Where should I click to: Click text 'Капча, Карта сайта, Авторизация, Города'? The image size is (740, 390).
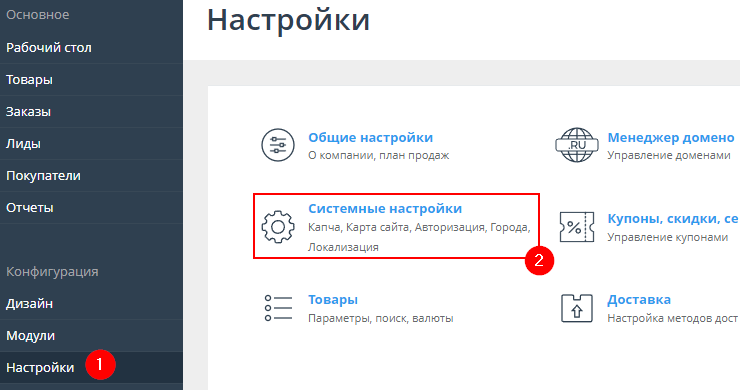click(419, 228)
